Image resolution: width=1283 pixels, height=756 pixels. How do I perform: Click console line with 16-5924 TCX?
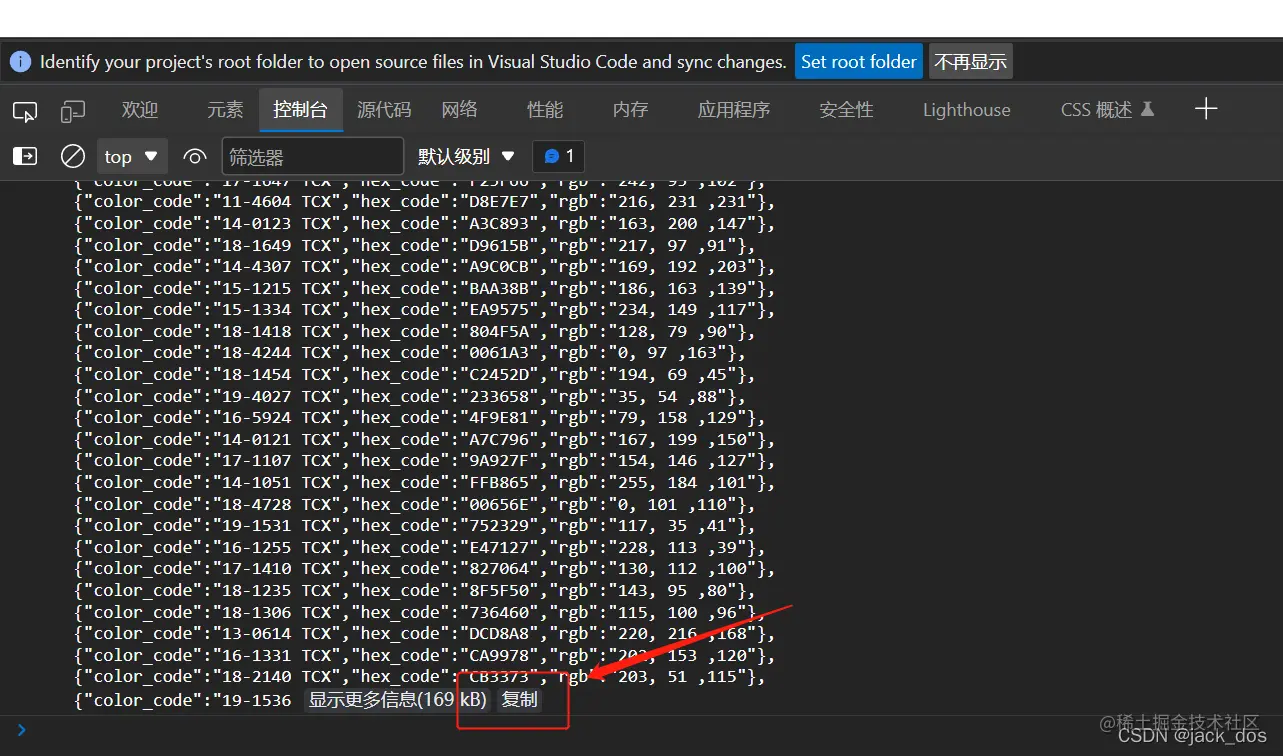(420, 417)
